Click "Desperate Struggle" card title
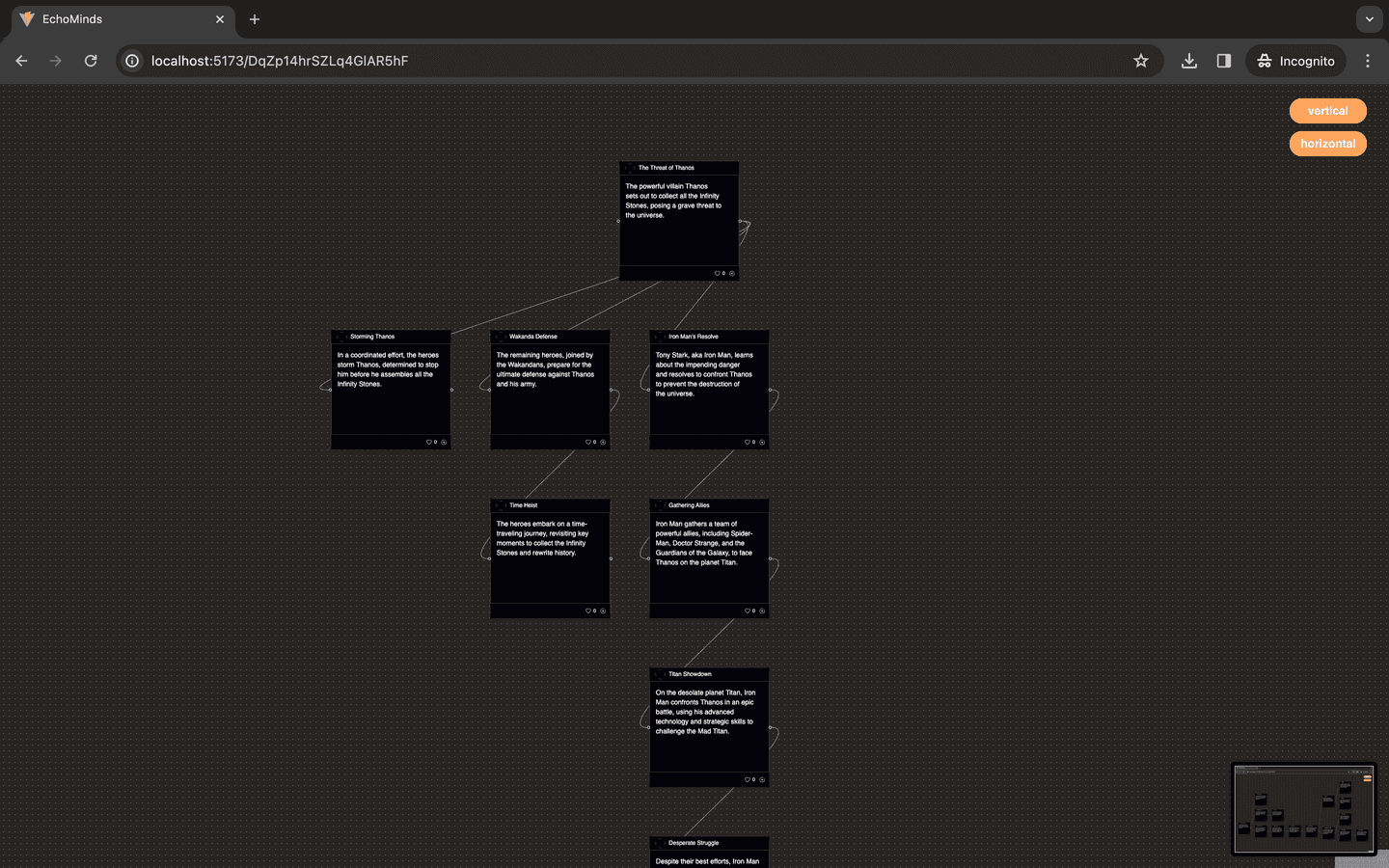 point(694,843)
